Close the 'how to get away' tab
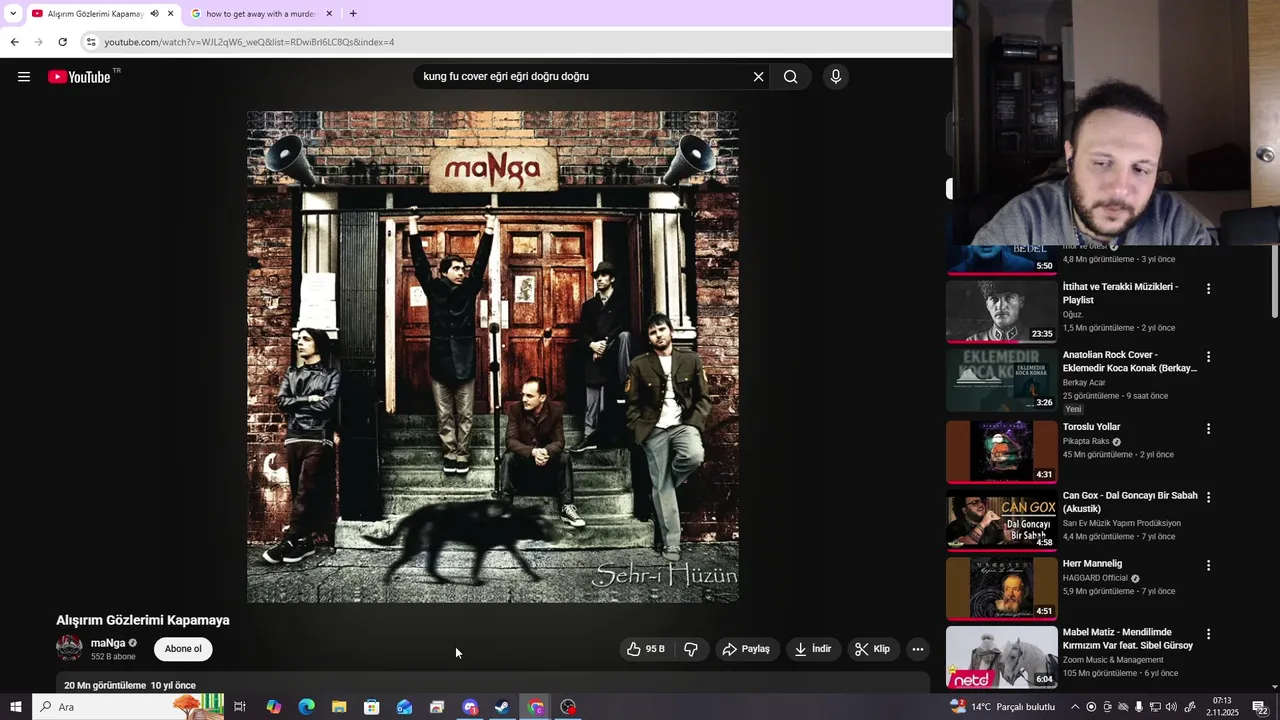The height and width of the screenshot is (720, 1280). (329, 14)
